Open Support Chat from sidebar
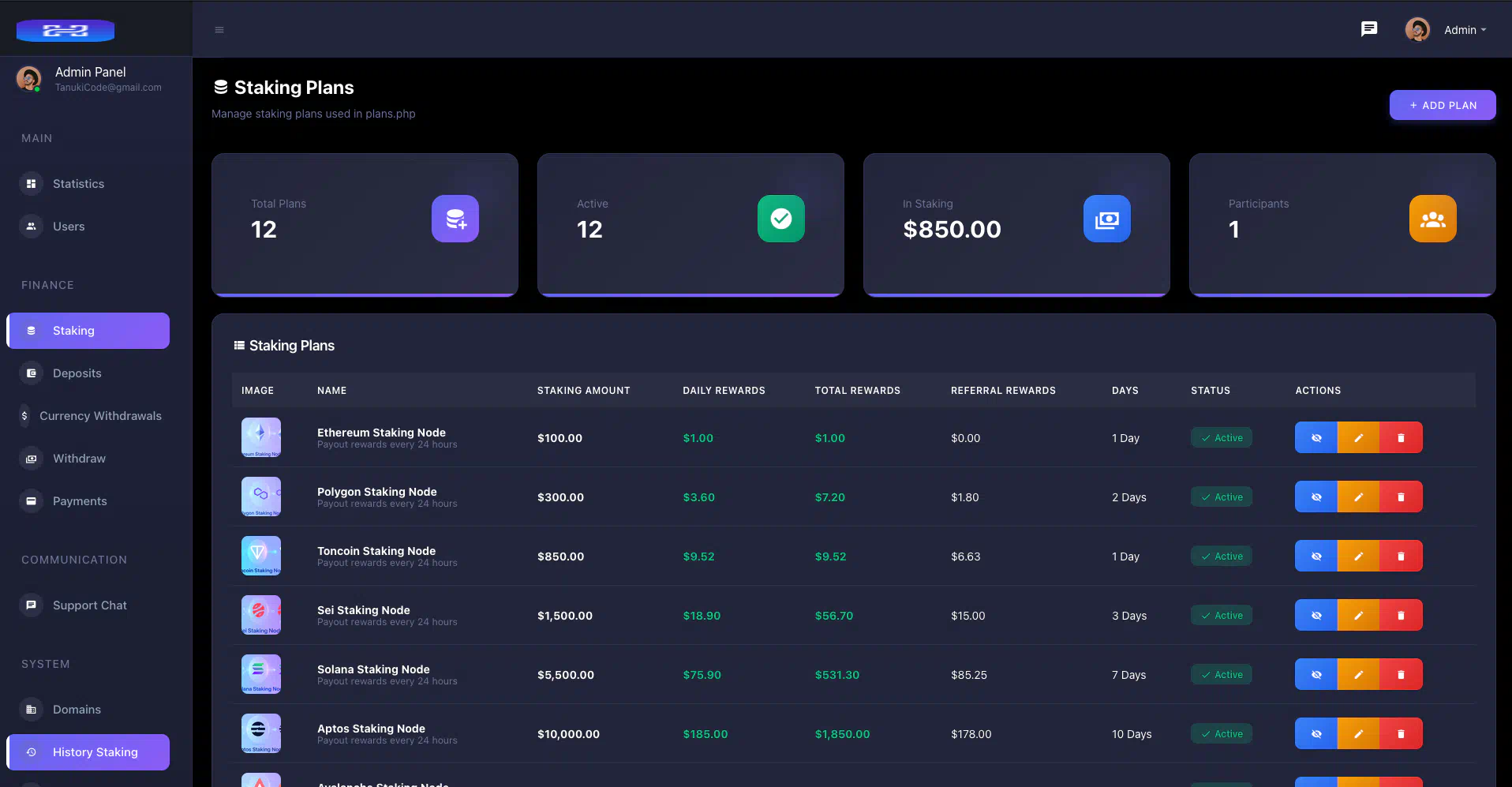1512x787 pixels. click(89, 605)
